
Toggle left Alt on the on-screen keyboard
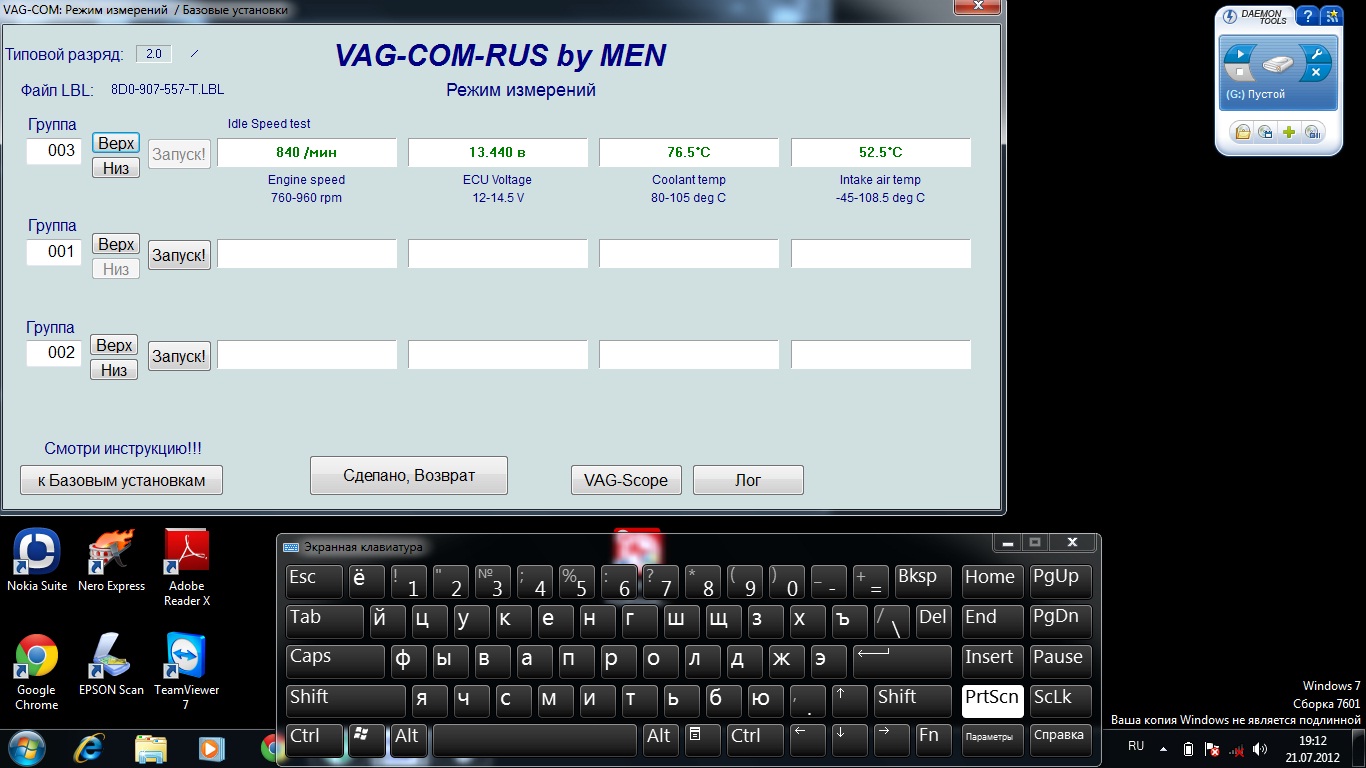click(x=408, y=740)
